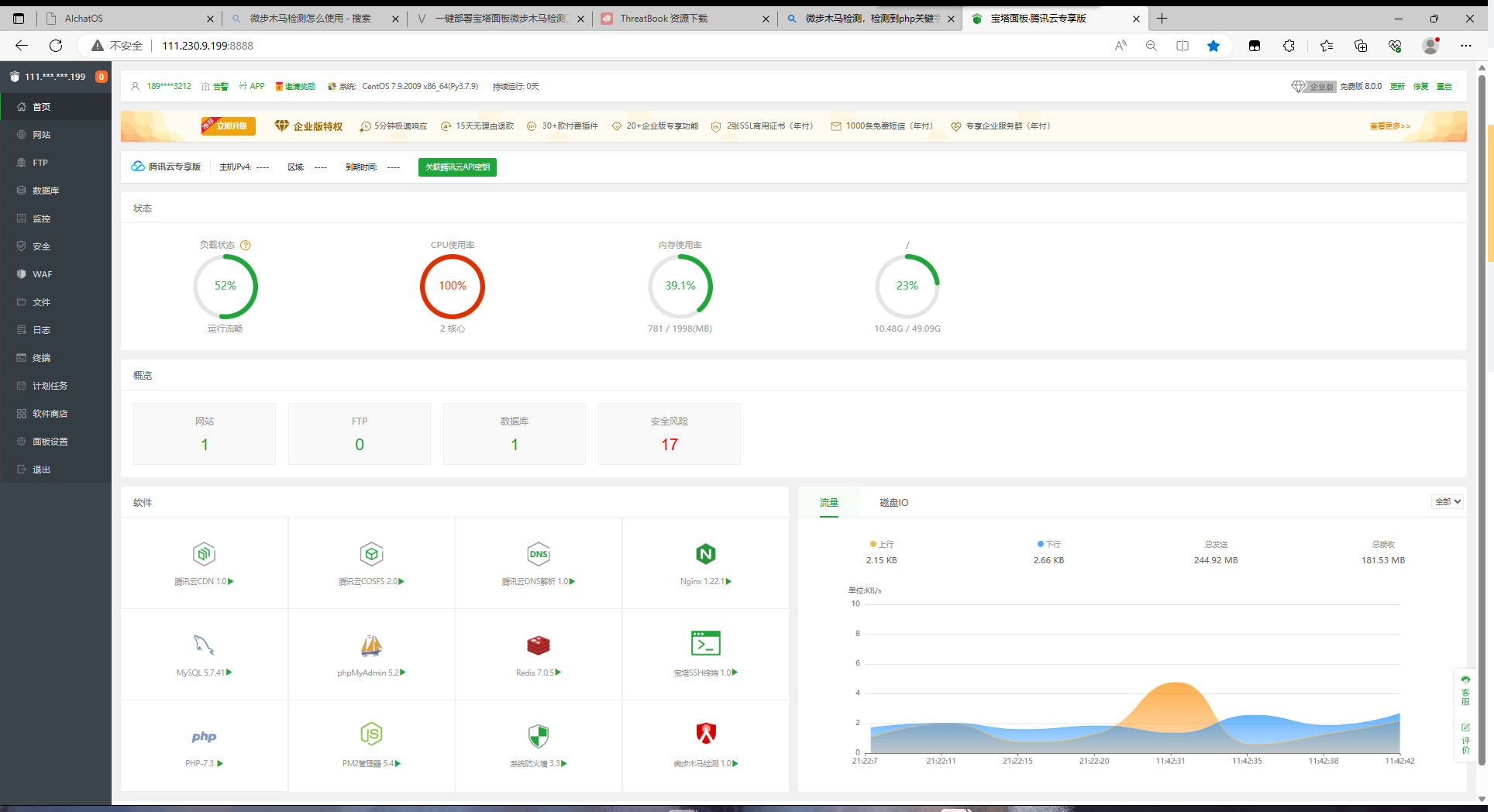Select the 流量 tab
This screenshot has height=812, width=1494.
(828, 503)
